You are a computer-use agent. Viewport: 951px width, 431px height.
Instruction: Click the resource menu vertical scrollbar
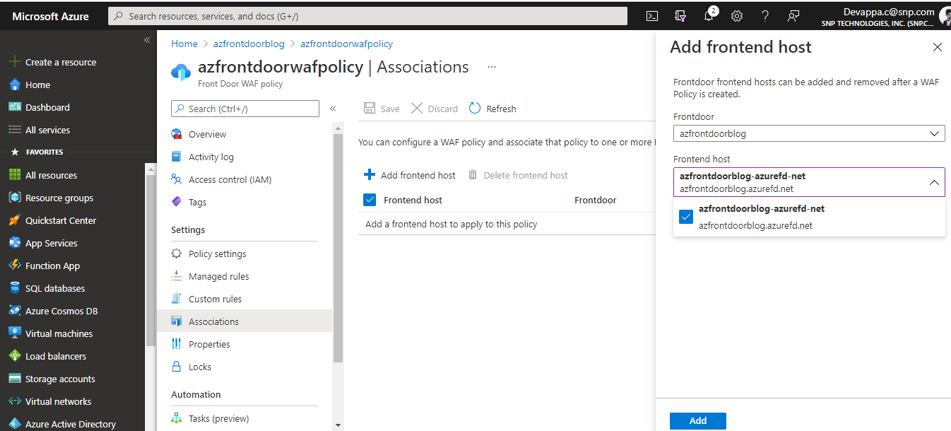click(338, 248)
